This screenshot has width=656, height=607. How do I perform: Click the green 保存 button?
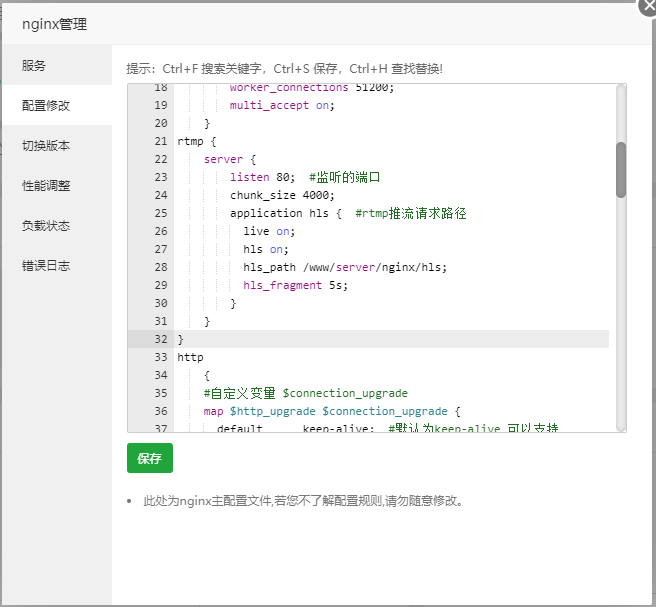tap(150, 458)
